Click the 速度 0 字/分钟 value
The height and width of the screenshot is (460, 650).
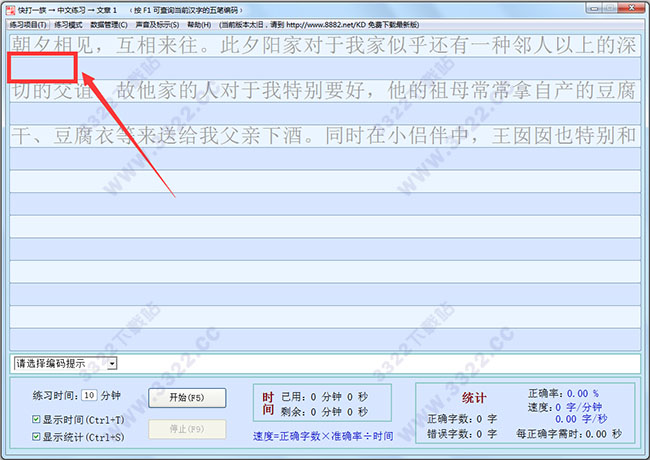click(x=578, y=407)
